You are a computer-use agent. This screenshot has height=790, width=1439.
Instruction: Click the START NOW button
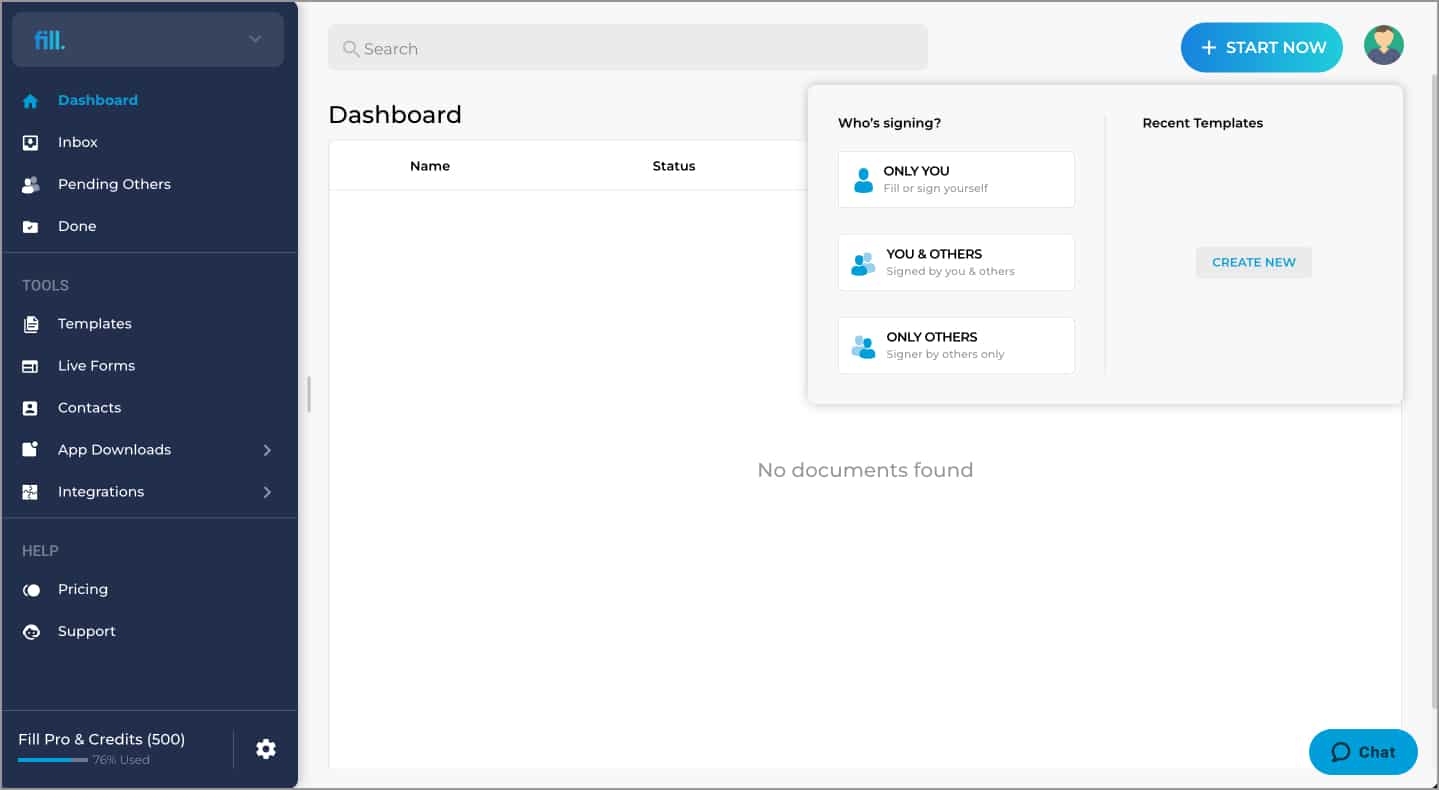pos(1262,47)
